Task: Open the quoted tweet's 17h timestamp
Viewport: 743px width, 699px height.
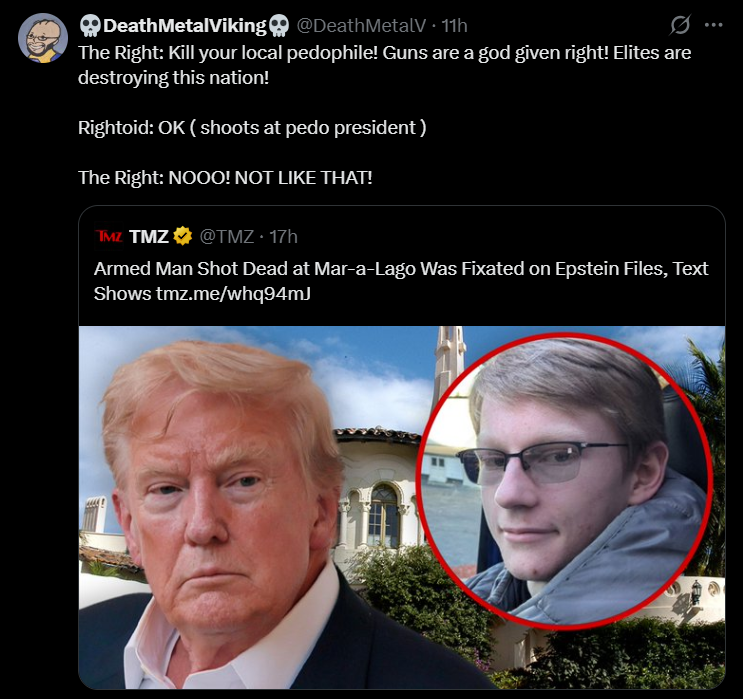Action: [283, 236]
